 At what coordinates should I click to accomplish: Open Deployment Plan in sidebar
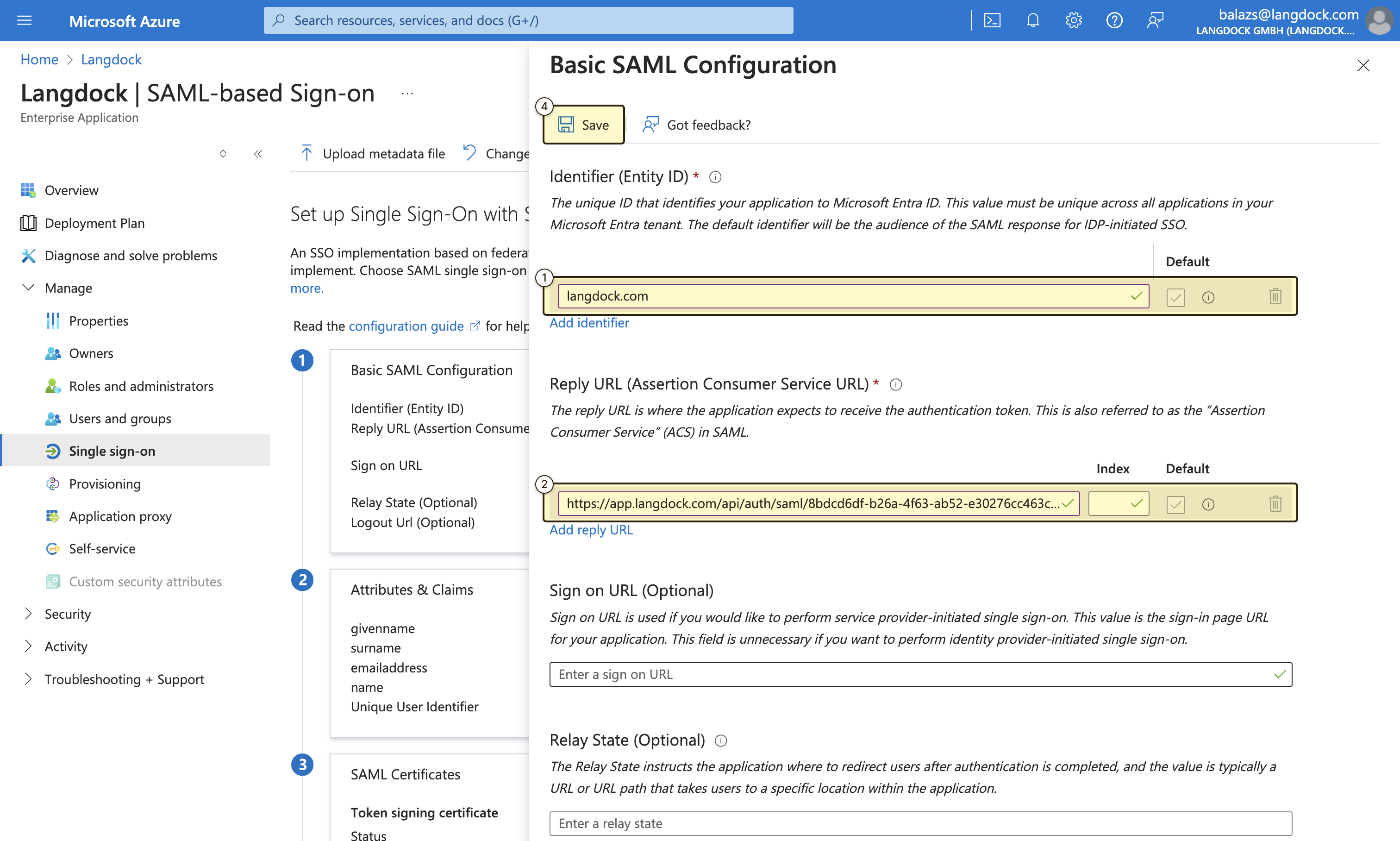[82, 223]
